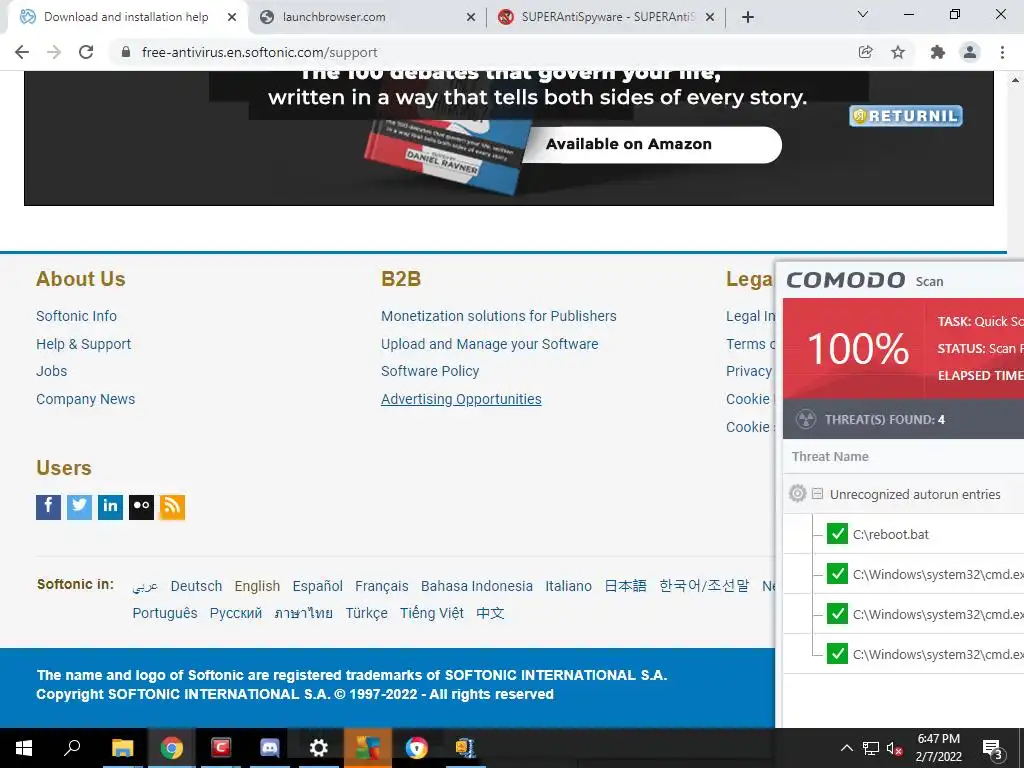Open Windows taskbar search
The height and width of the screenshot is (768, 1024).
(72, 747)
